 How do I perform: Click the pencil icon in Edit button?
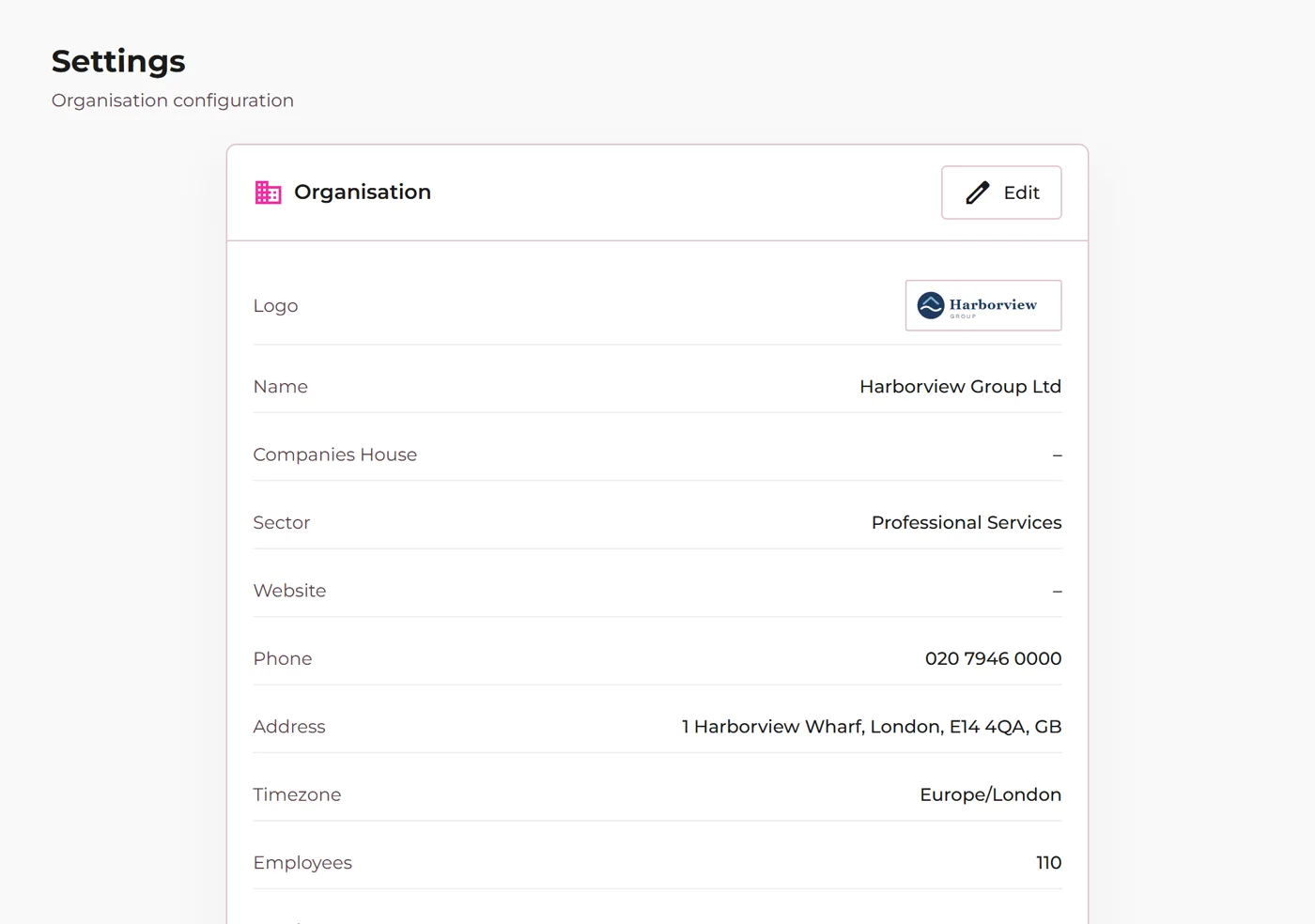coord(978,192)
